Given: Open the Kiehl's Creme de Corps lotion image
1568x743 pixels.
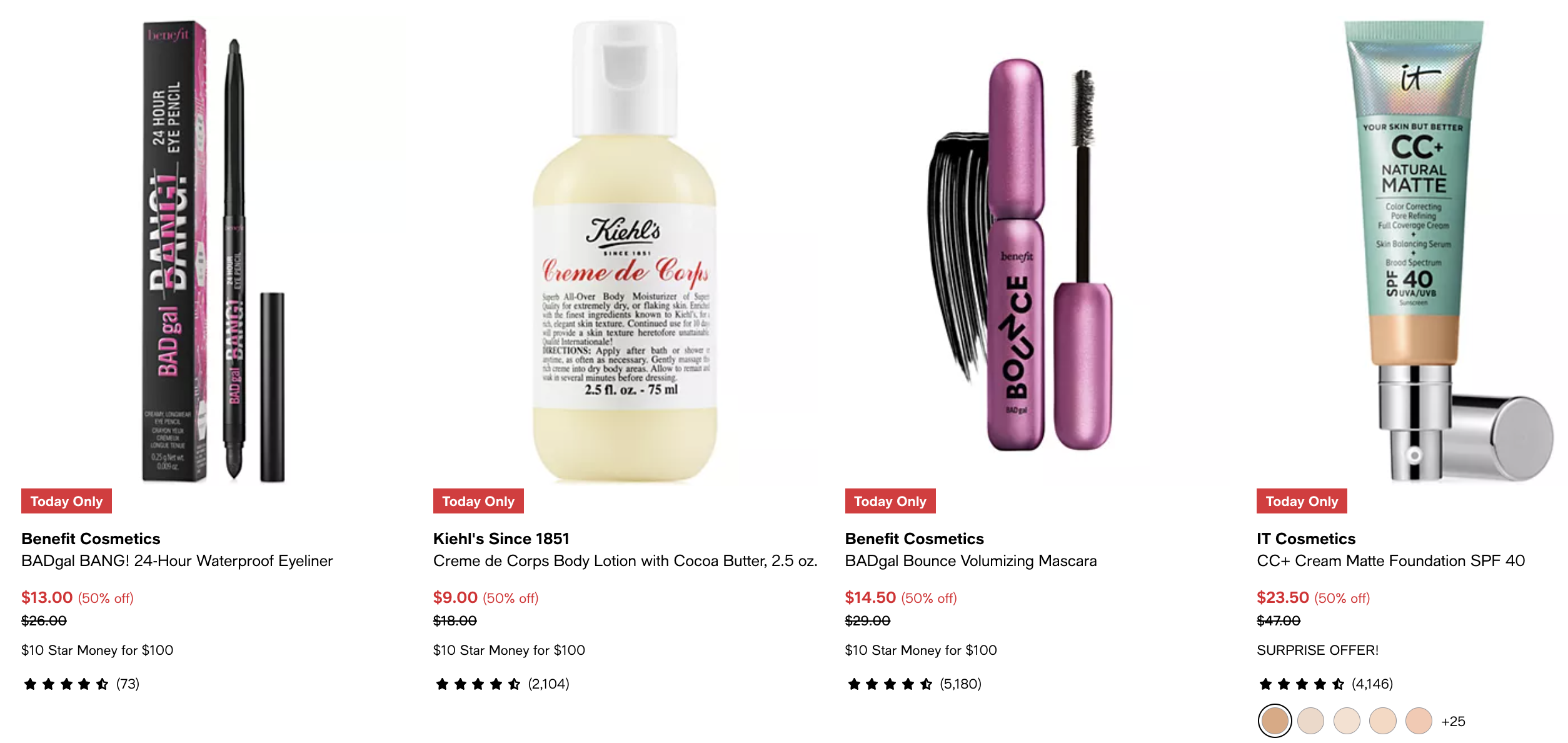Looking at the screenshot, I should (x=625, y=251).
